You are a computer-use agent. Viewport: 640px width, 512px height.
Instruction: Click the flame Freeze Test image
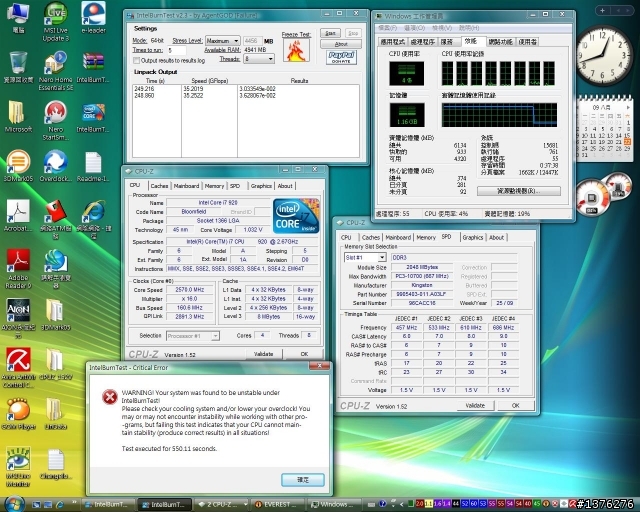[x=296, y=50]
